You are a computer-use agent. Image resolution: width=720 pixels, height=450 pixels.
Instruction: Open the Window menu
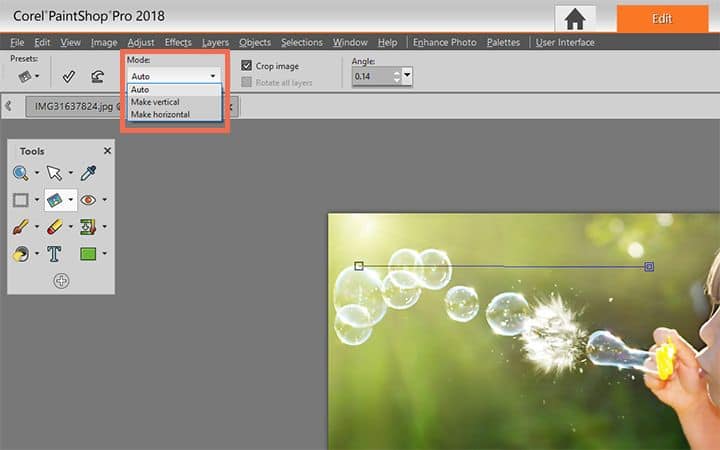click(x=350, y=43)
